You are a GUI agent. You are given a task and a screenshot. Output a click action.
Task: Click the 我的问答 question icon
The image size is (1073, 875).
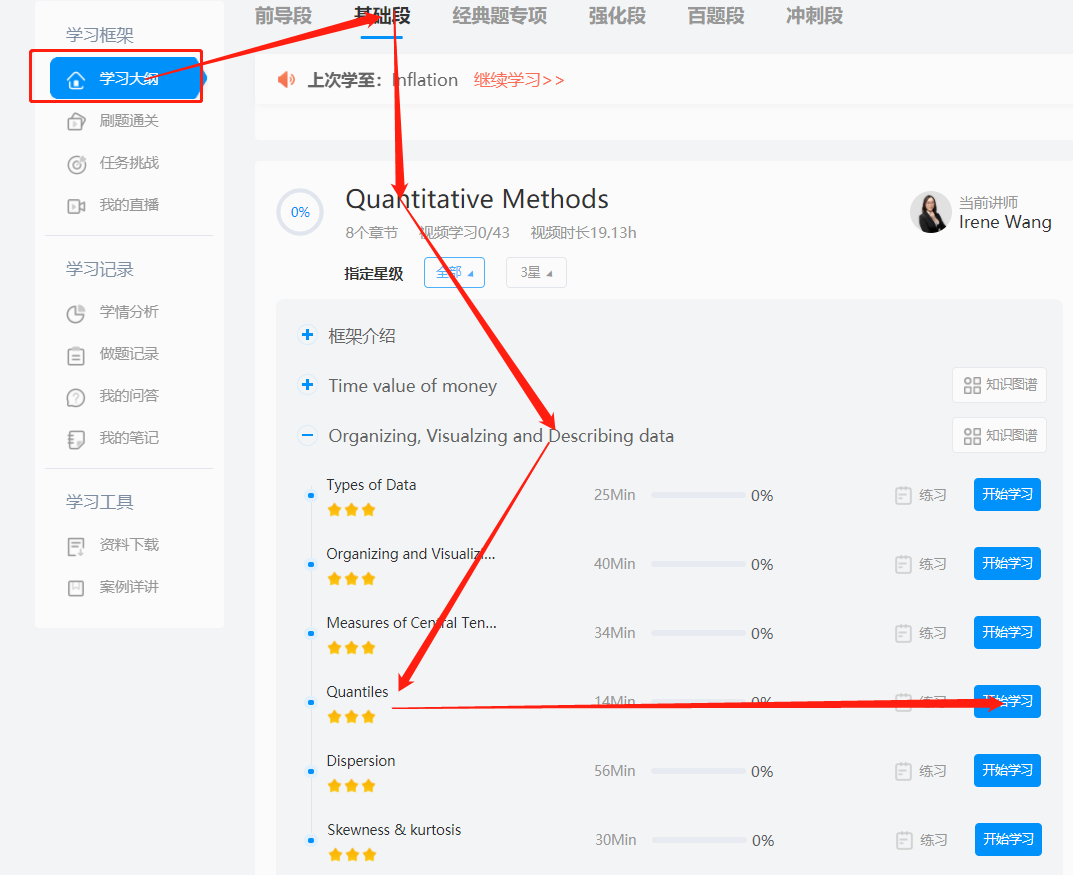[x=76, y=397]
